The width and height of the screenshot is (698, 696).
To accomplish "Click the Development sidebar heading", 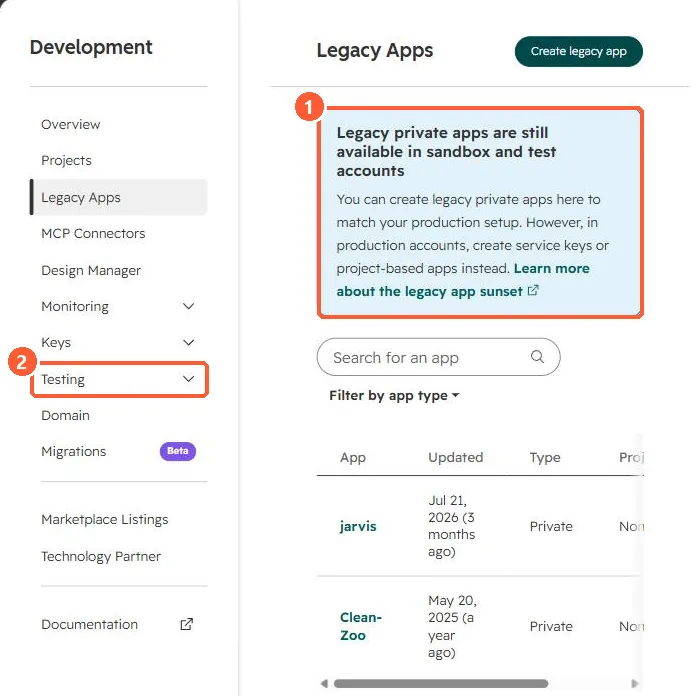I will [91, 47].
